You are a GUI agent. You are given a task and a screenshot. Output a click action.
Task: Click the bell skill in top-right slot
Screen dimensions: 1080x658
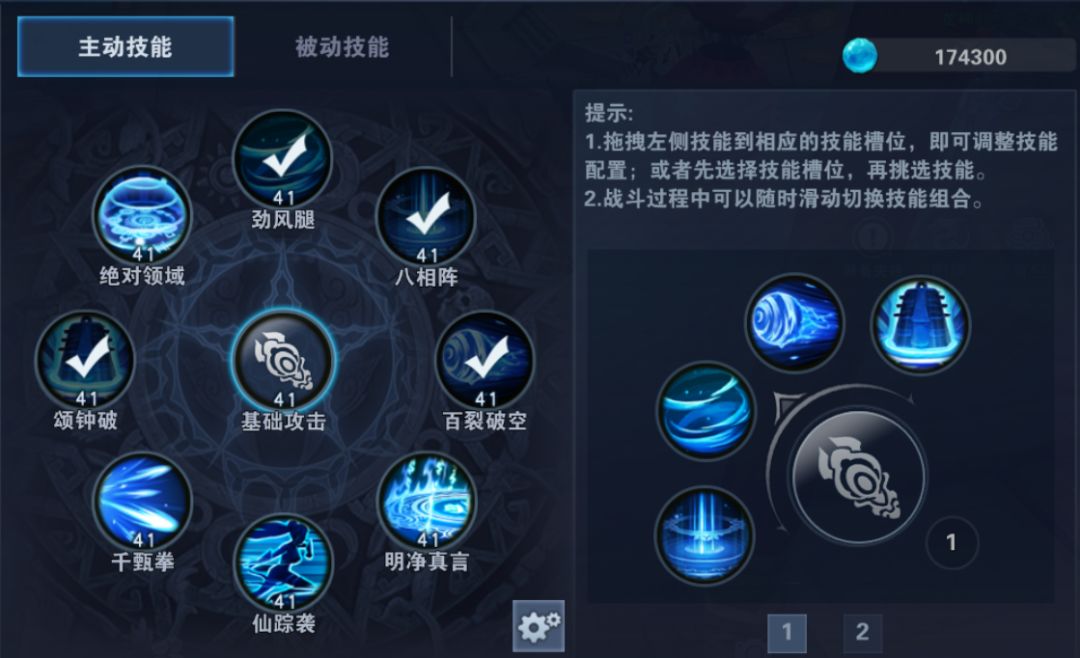tap(920, 325)
